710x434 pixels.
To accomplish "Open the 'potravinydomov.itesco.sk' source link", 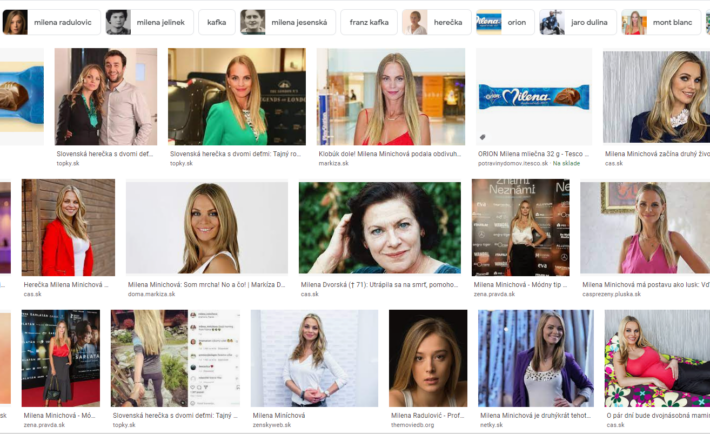I will coord(513,163).
